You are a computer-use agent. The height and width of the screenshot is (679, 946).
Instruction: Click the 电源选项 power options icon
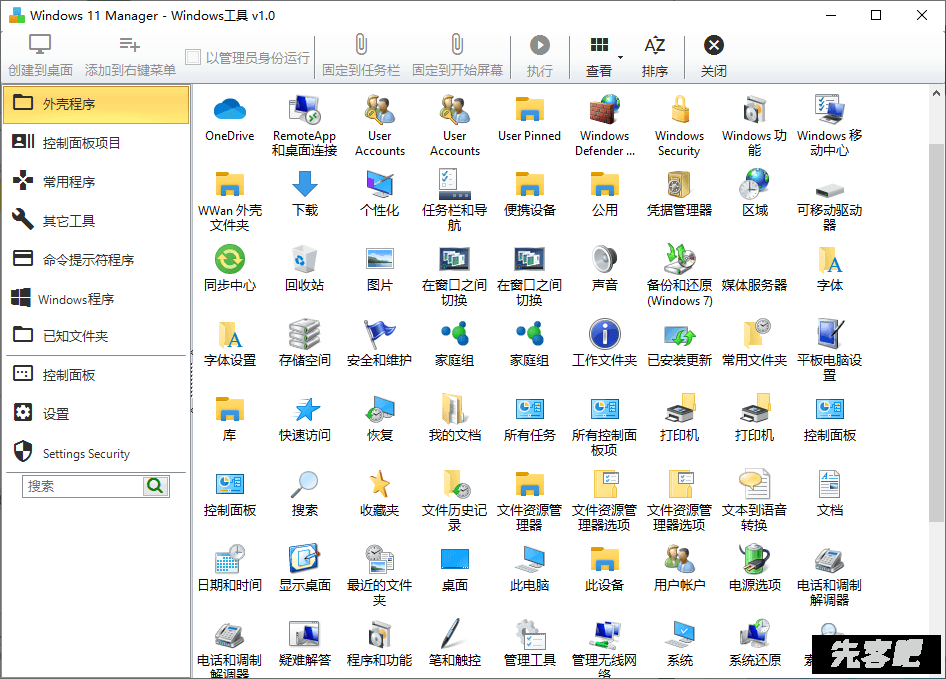[x=755, y=560]
